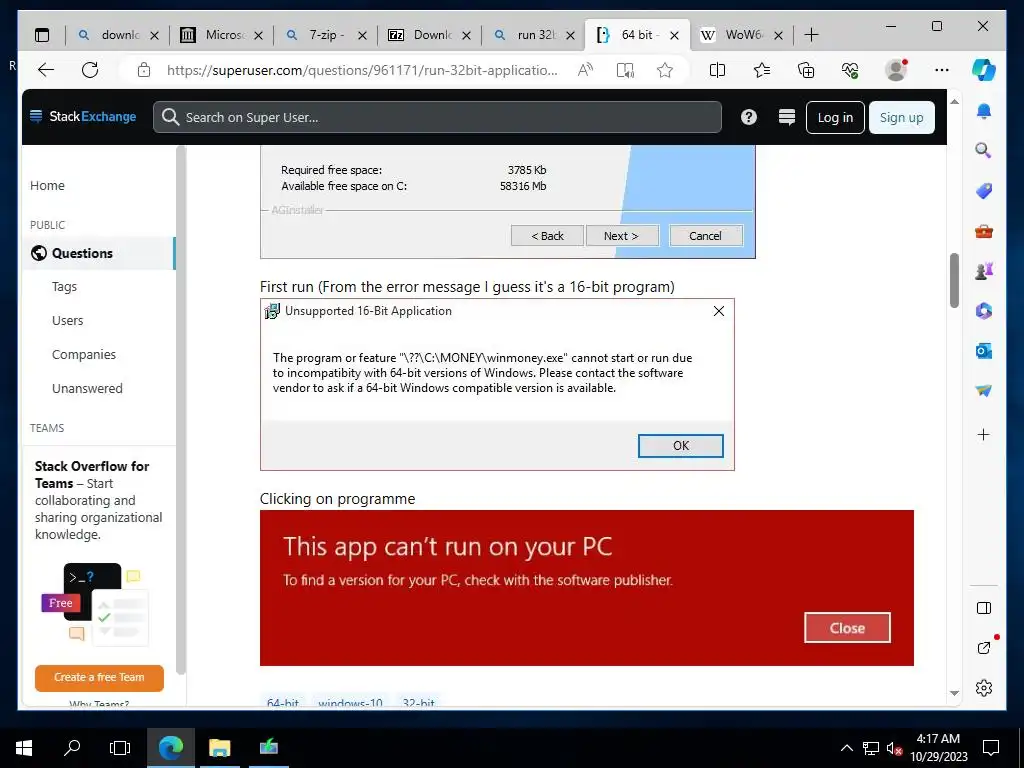Activate the Read aloud icon

[x=585, y=70]
